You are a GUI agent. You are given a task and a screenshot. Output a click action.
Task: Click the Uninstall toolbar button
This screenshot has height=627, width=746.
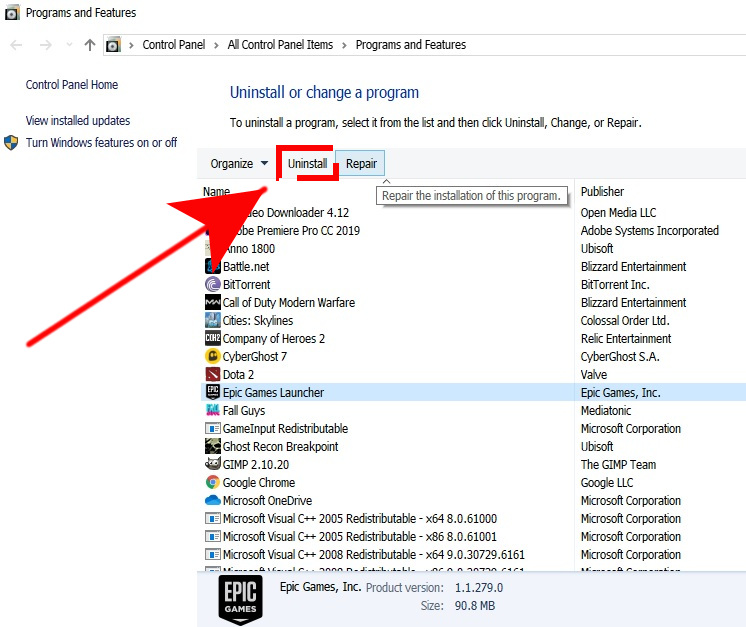click(x=307, y=163)
